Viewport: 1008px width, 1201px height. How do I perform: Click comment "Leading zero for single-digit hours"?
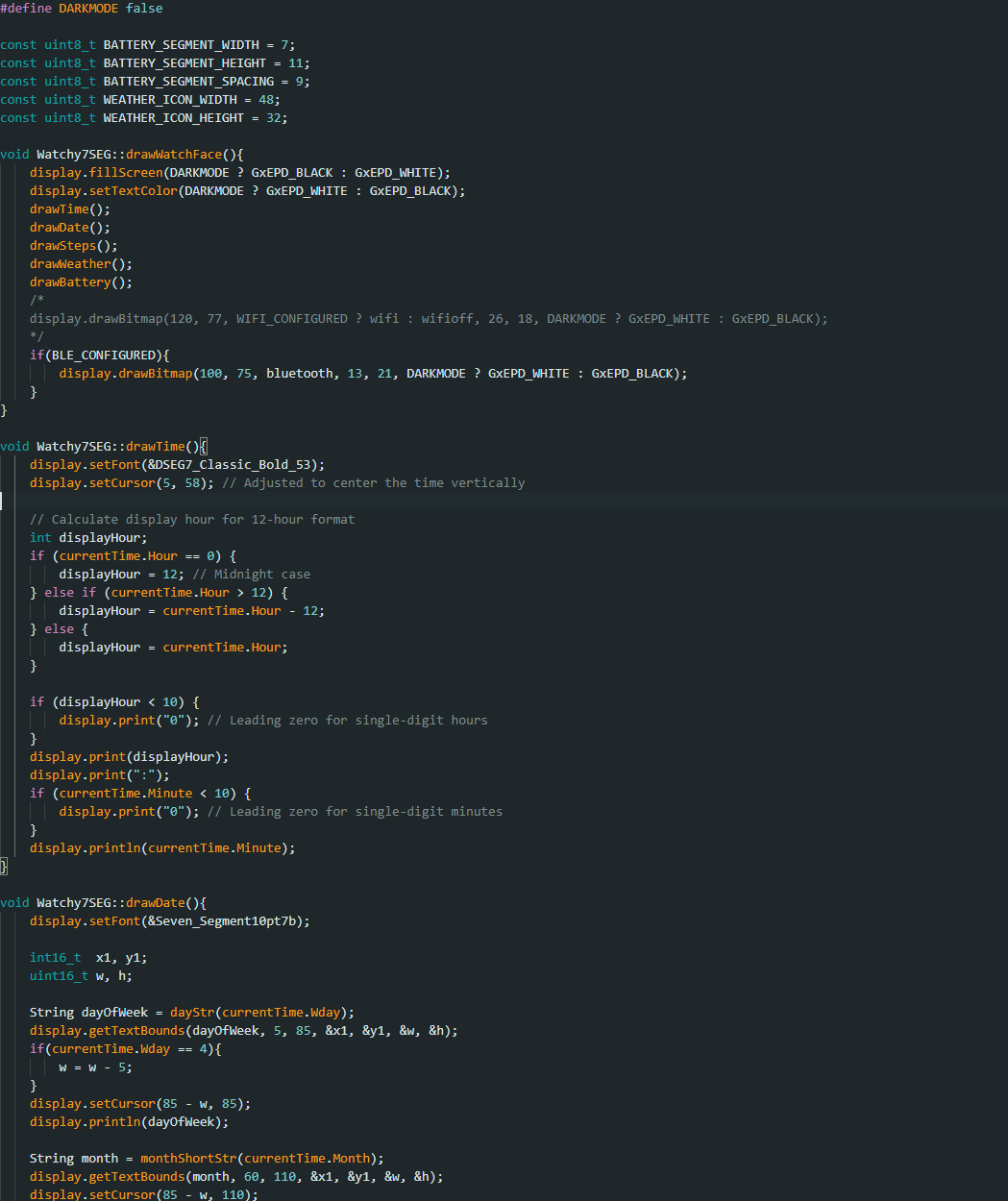pyautogui.click(x=348, y=721)
